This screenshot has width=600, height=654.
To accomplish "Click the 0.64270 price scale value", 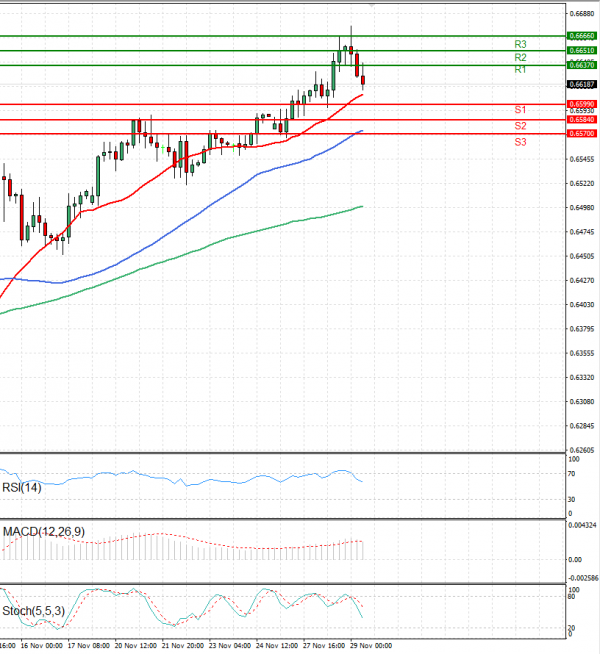I will [582, 280].
